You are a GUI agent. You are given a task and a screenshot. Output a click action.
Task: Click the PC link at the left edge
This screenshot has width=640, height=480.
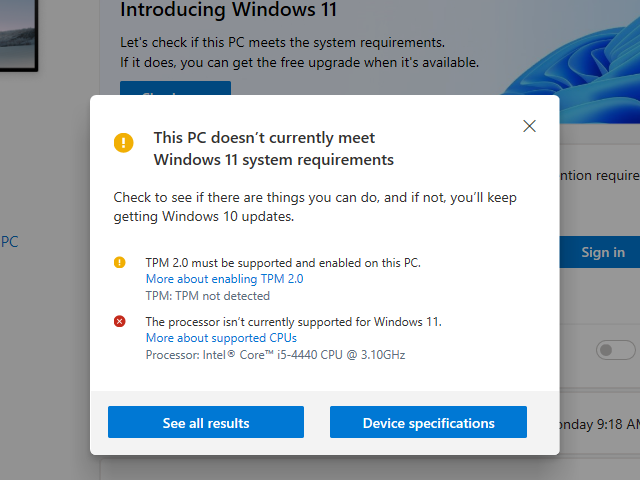tap(9, 242)
